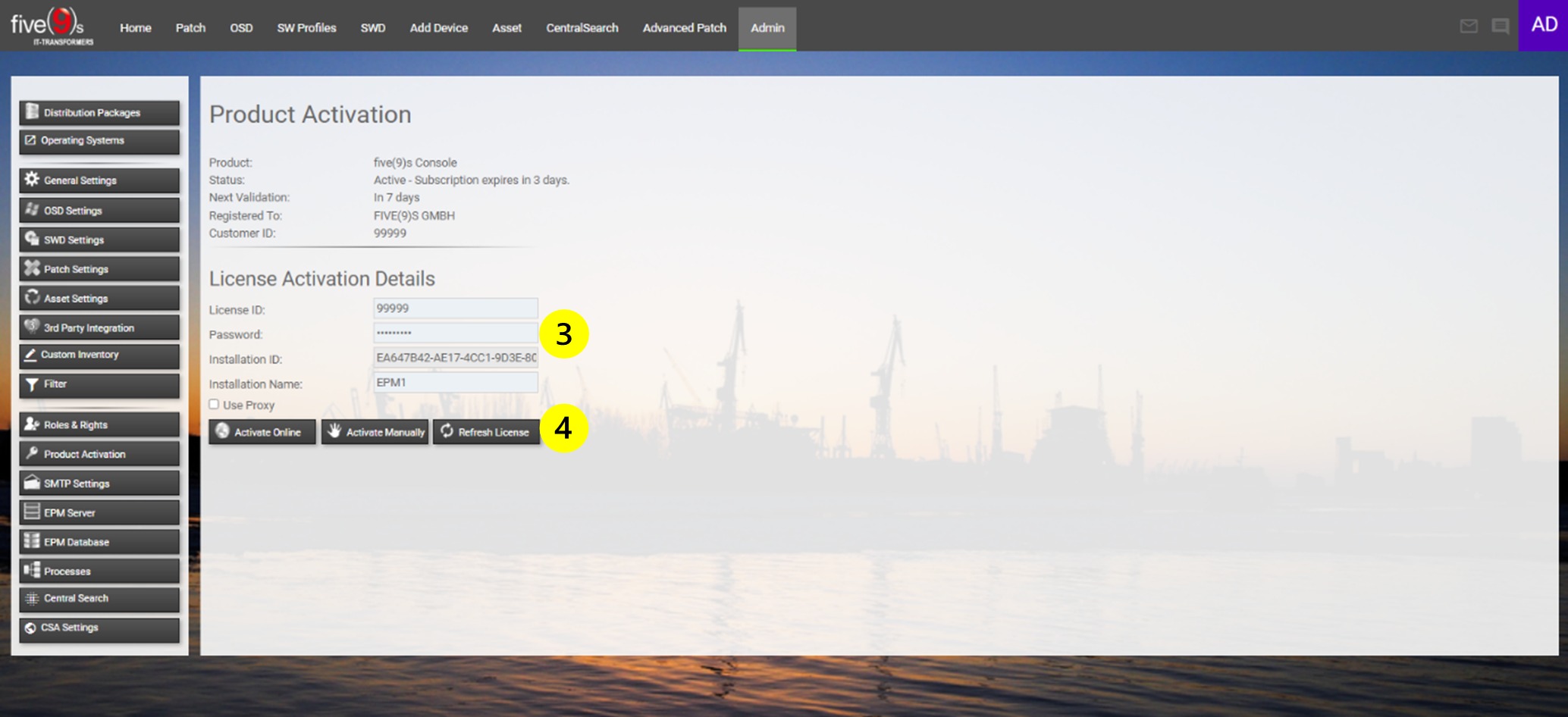Image resolution: width=1568 pixels, height=717 pixels.
Task: Click the 'FIVE(9)S GMBH' registered name
Action: click(414, 215)
